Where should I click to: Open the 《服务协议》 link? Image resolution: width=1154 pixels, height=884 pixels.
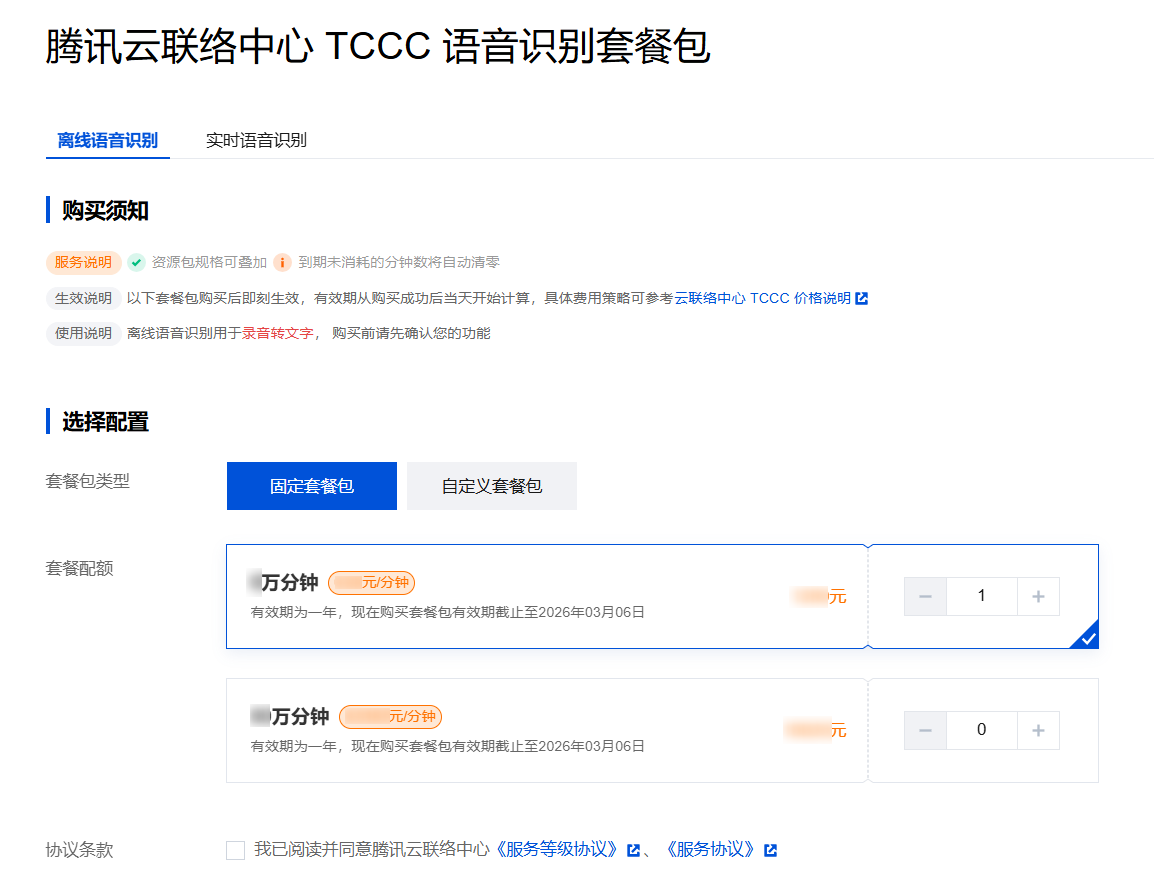711,849
